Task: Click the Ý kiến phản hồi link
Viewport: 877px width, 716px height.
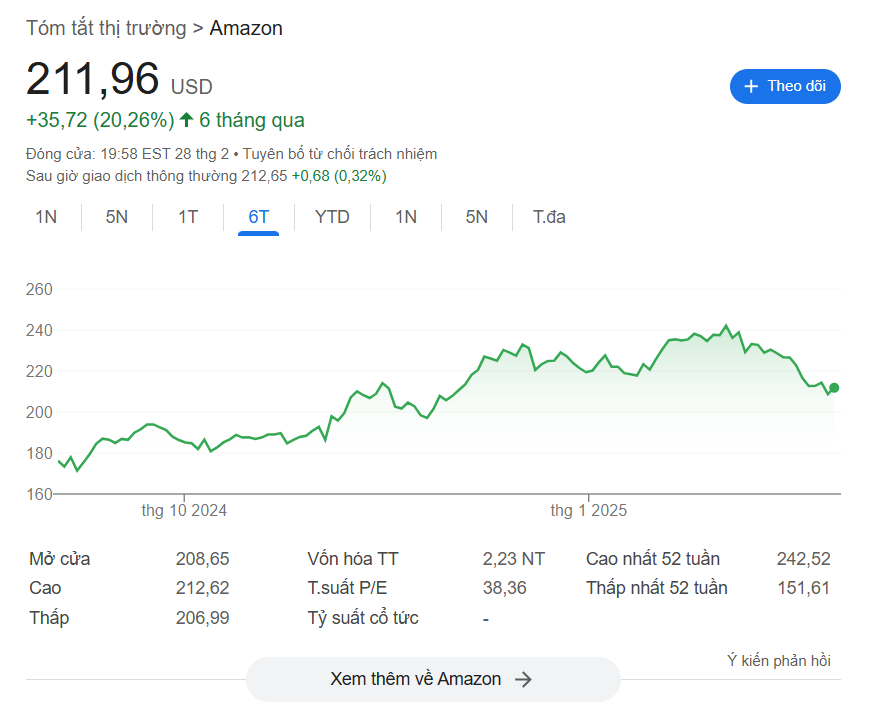Action: (778, 660)
